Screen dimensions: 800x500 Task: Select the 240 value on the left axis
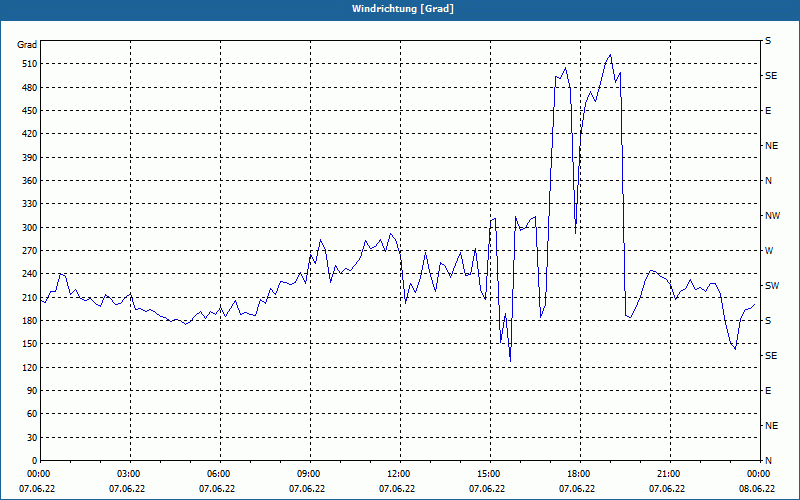click(x=30, y=274)
